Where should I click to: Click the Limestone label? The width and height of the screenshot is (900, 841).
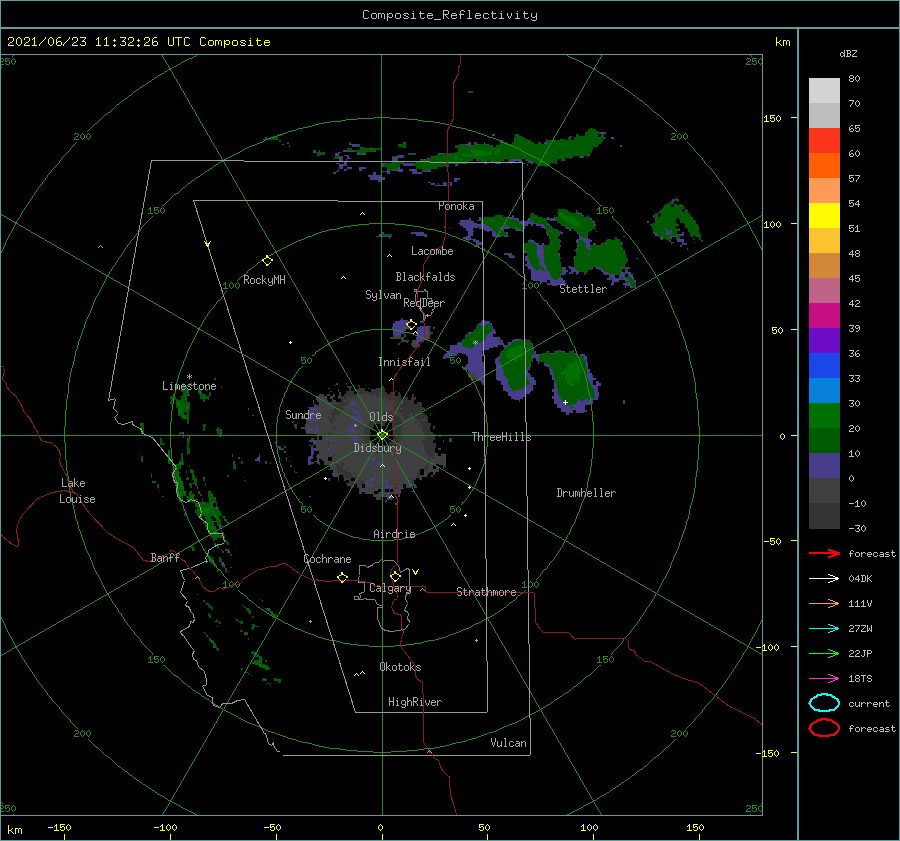[x=189, y=386]
